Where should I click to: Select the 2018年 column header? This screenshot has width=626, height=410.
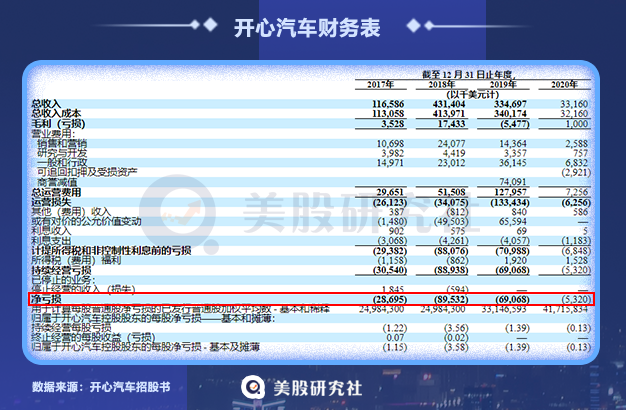coord(442,84)
